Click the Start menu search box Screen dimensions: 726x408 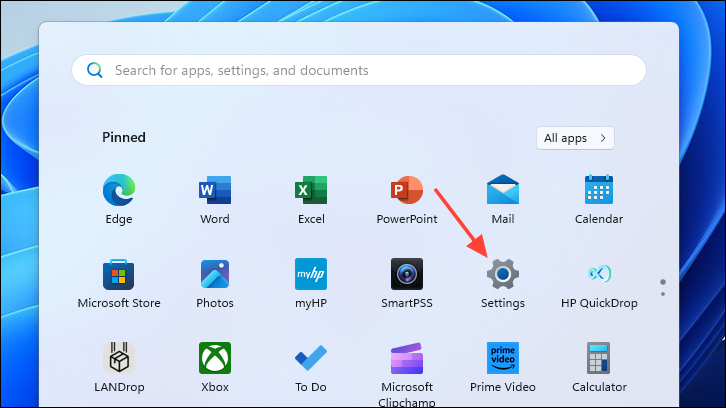coord(358,71)
